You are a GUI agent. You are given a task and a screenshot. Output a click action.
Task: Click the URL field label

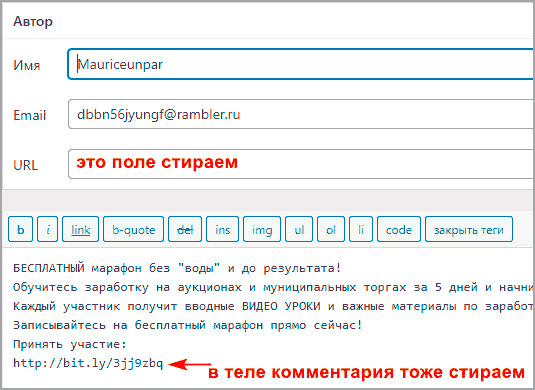click(26, 165)
